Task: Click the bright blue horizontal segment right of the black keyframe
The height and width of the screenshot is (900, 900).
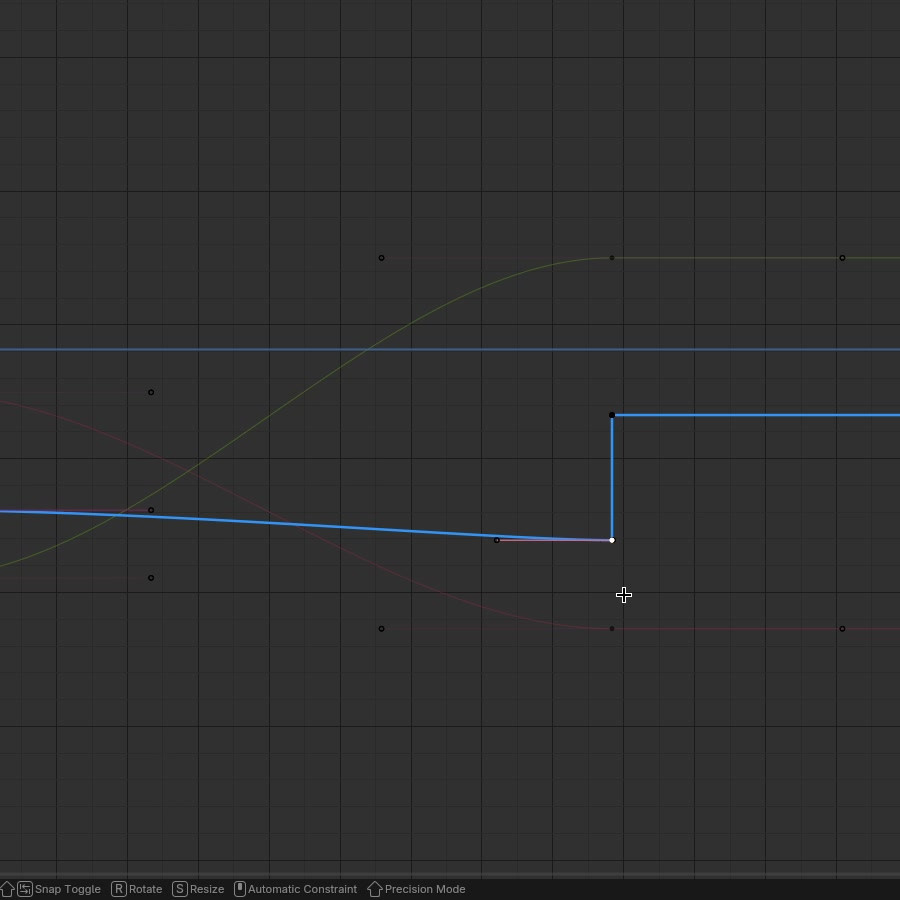Action: (x=758, y=415)
